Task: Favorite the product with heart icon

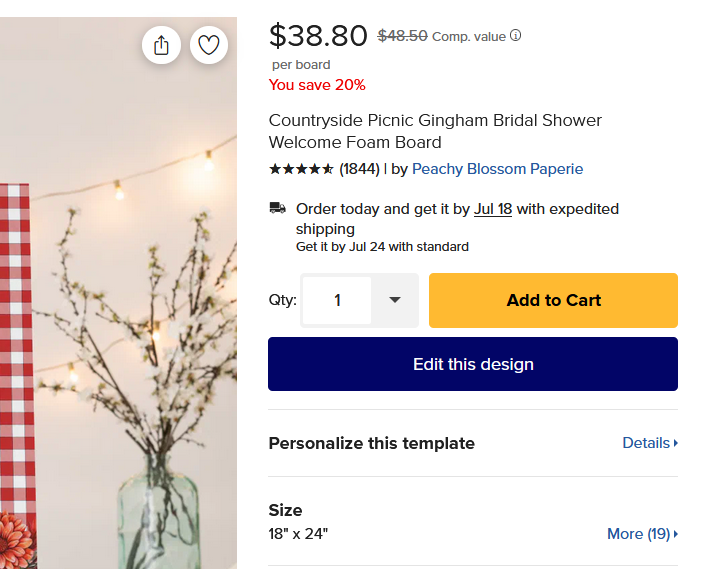Action: (209, 45)
